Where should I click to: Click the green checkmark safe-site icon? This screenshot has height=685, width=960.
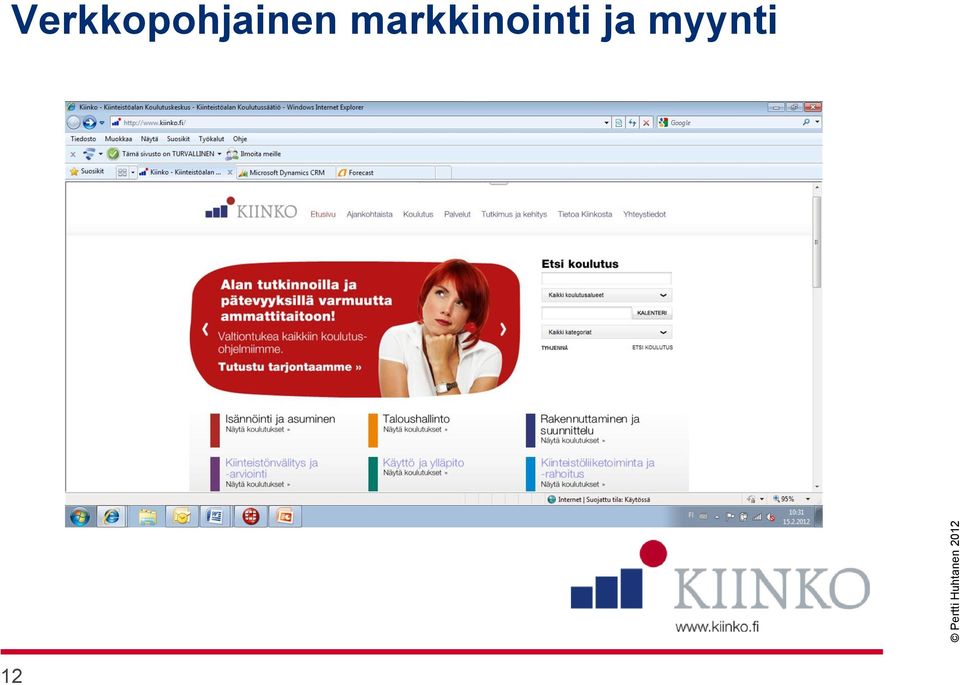point(113,154)
